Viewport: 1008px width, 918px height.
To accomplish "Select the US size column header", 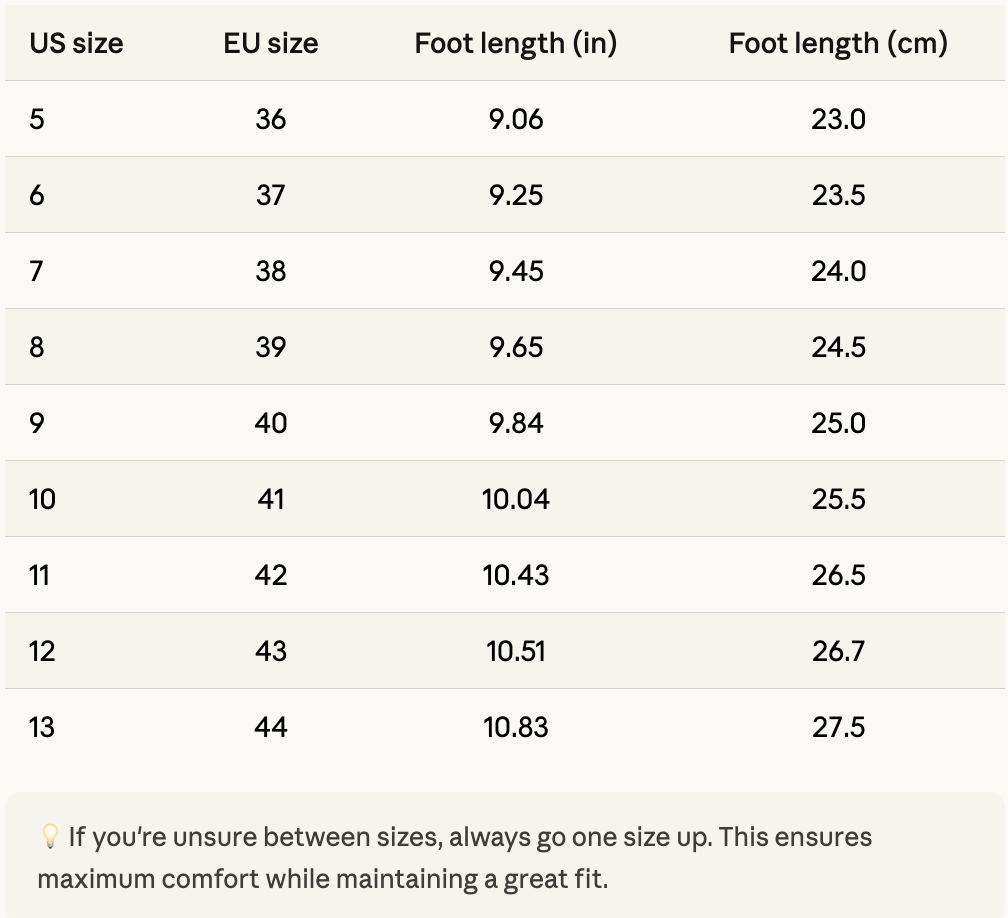I will 76,44.
